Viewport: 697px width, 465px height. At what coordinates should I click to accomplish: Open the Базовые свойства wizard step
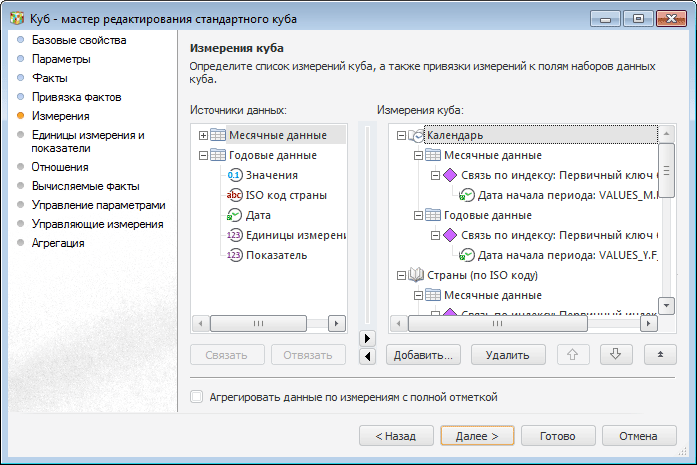coord(79,41)
